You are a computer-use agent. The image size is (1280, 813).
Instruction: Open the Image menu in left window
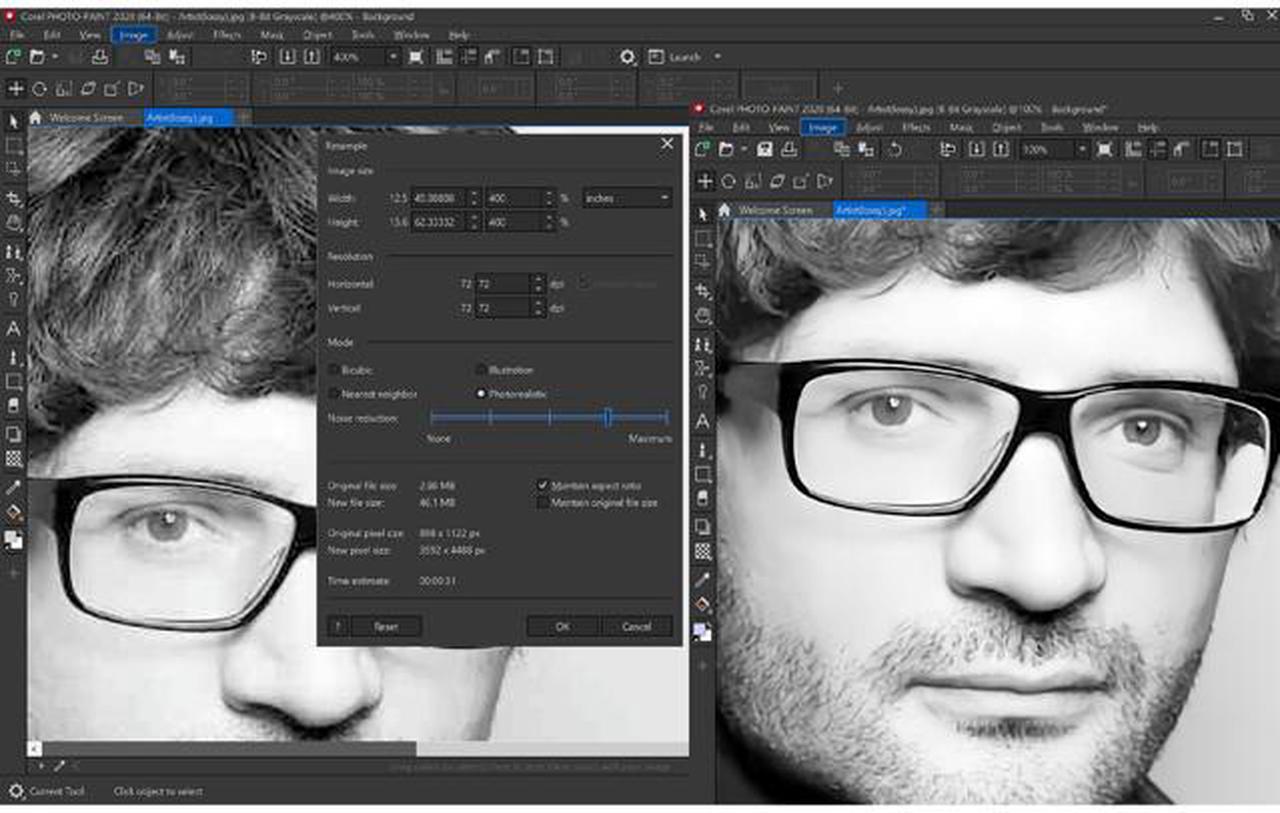coord(134,35)
